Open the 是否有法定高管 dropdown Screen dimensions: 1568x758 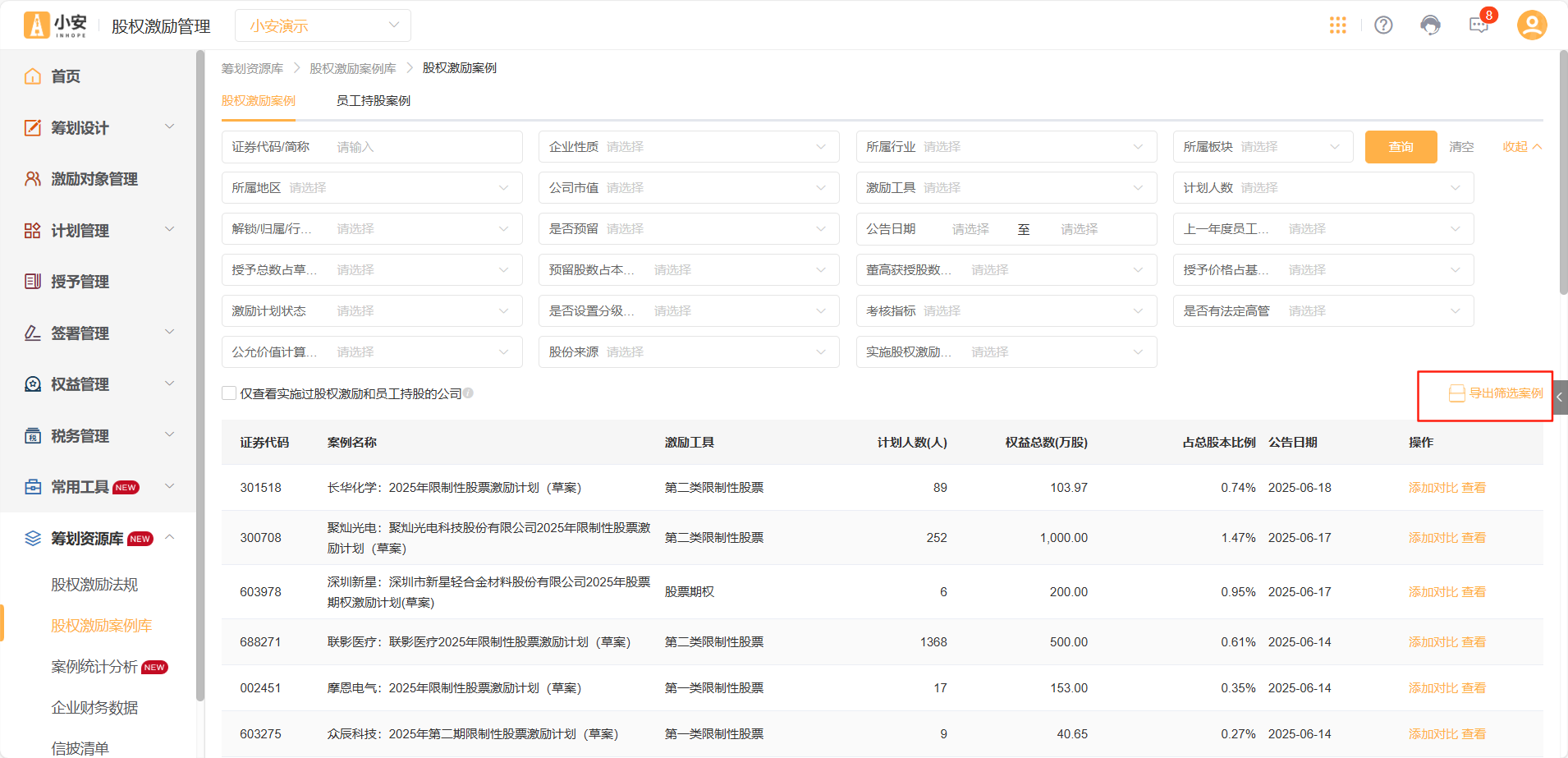pyautogui.click(x=1323, y=311)
